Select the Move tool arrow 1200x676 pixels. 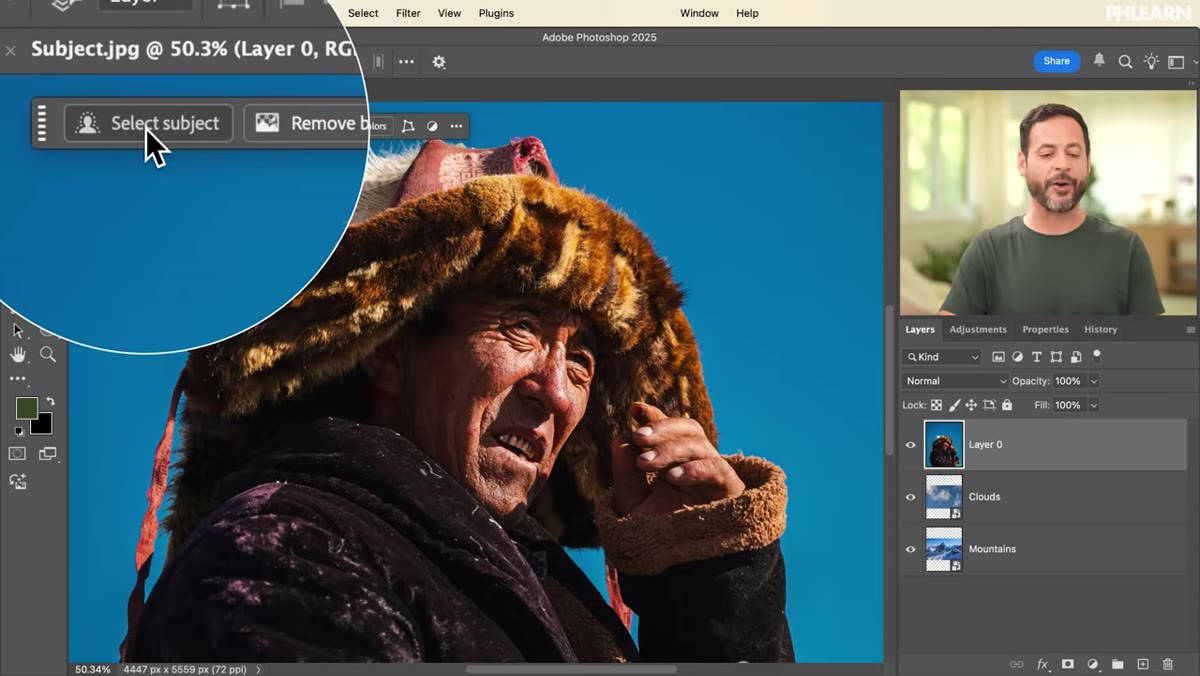(x=17, y=331)
